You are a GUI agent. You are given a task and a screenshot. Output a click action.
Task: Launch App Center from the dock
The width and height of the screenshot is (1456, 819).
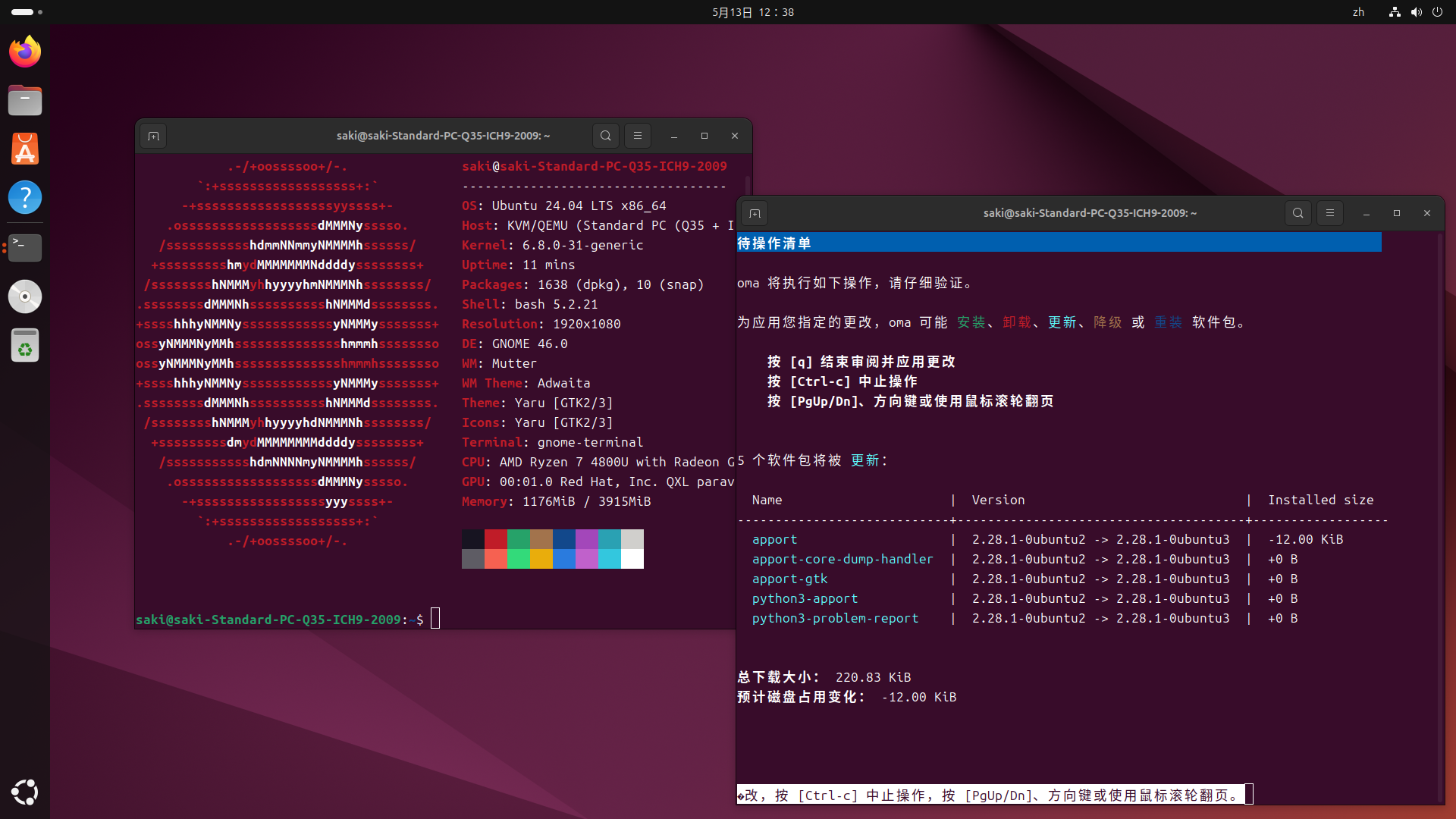[25, 149]
